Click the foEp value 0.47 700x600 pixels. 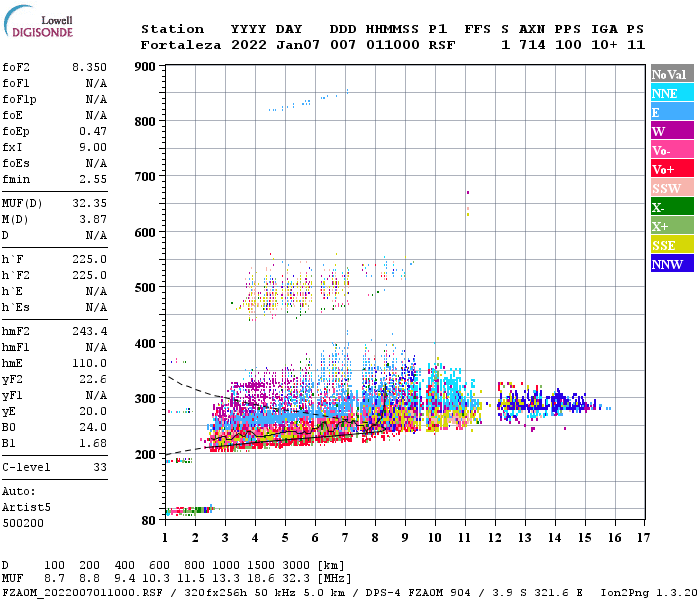coord(93,131)
